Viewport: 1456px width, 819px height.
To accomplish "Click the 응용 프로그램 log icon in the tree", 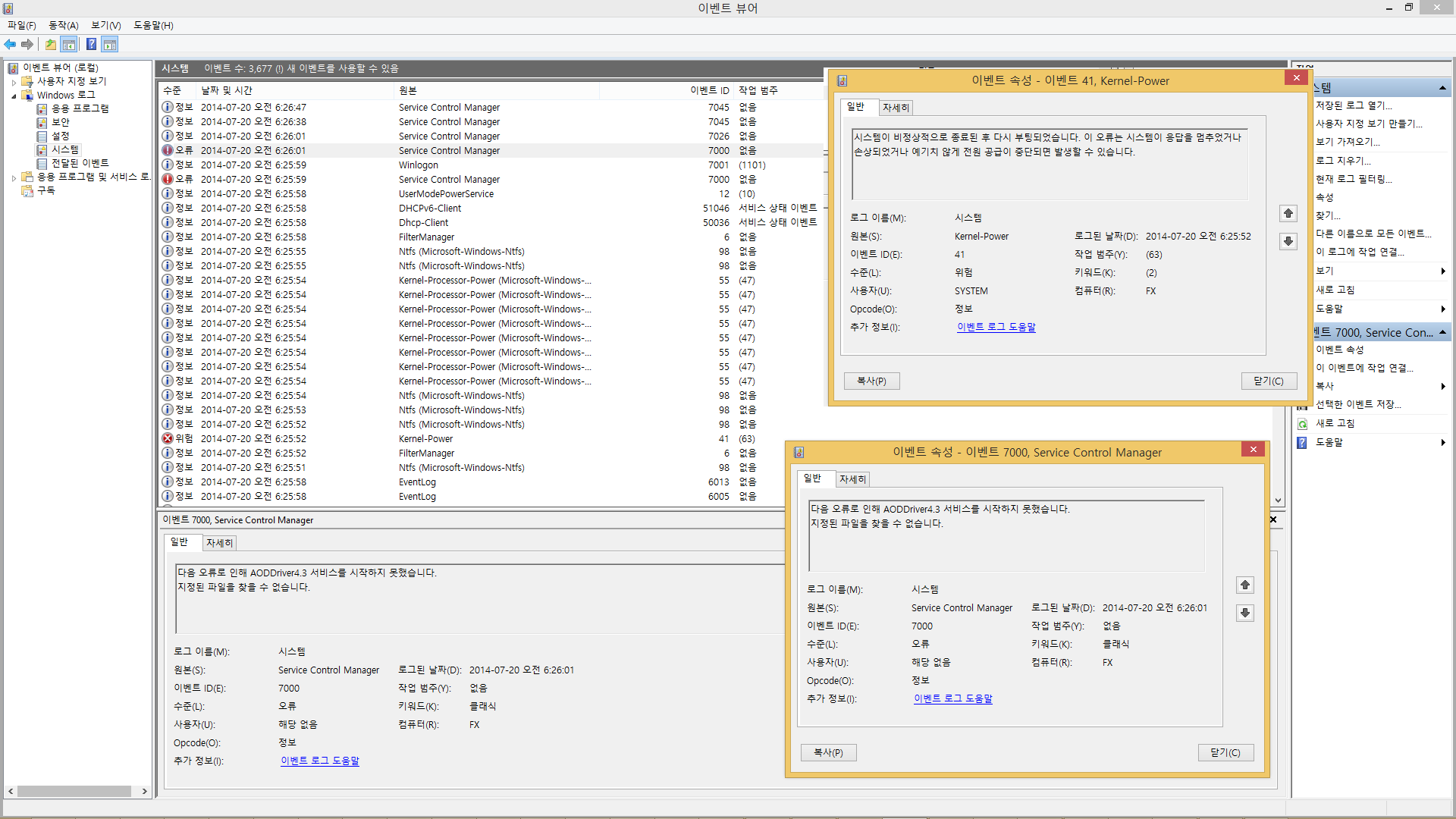I will pyautogui.click(x=42, y=108).
